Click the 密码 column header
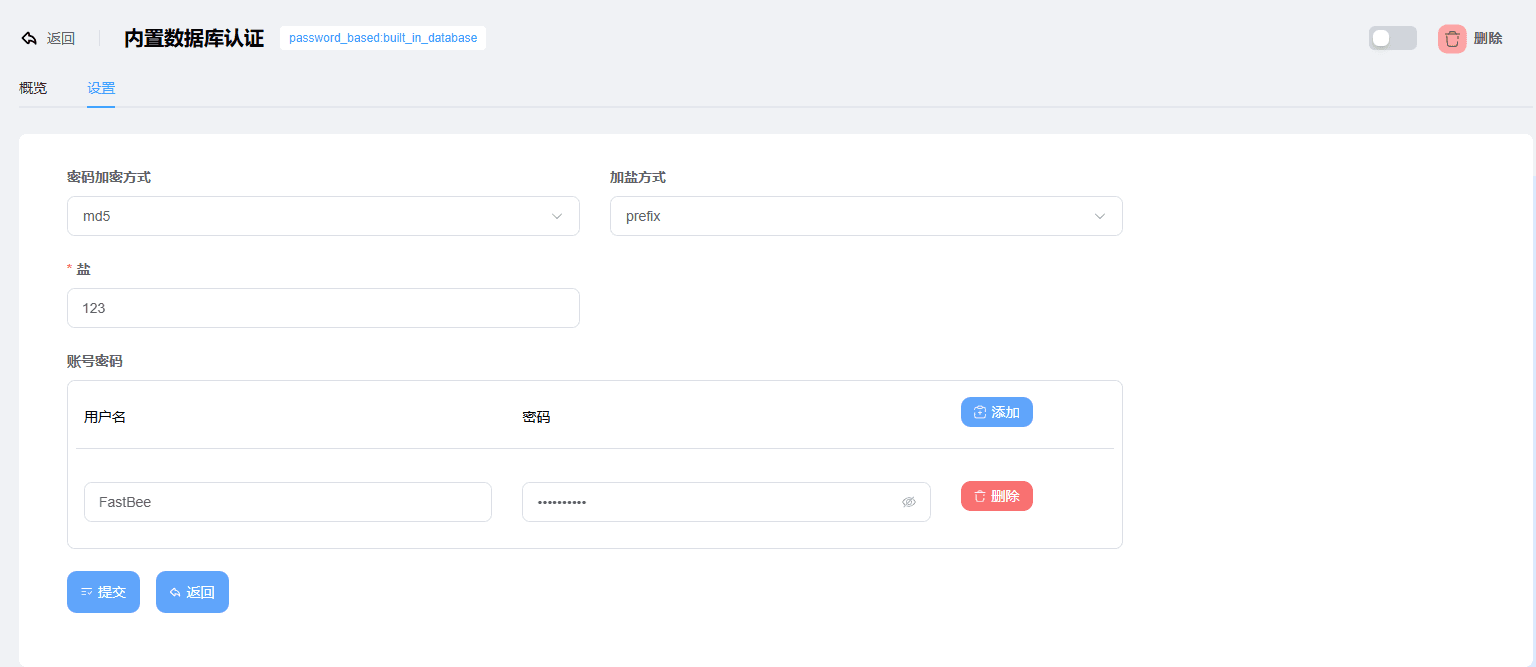Image resolution: width=1536 pixels, height=667 pixels. (536, 417)
